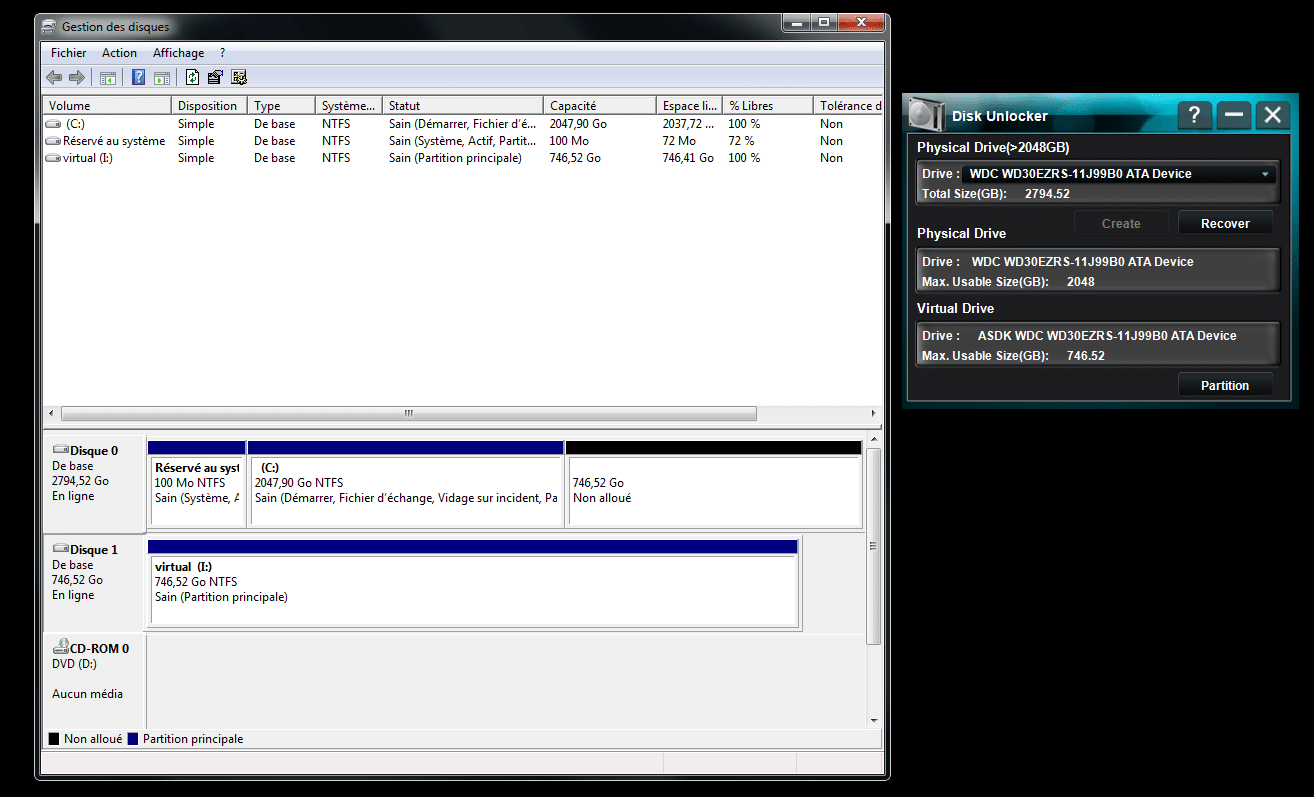Select virtual (I:) volume name in list
Image resolution: width=1314 pixels, height=797 pixels.
[x=88, y=158]
